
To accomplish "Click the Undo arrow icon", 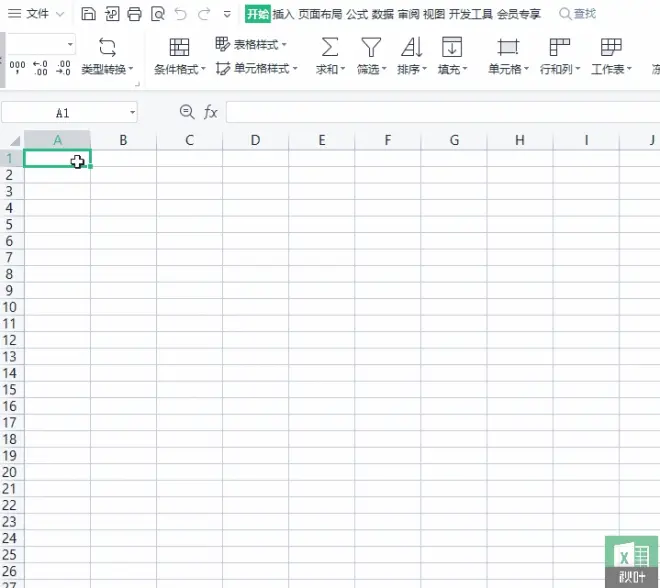I will [181, 14].
